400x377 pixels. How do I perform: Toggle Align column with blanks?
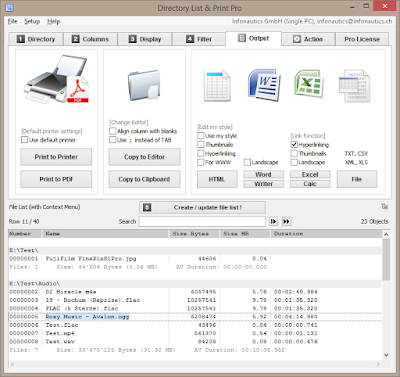point(113,131)
